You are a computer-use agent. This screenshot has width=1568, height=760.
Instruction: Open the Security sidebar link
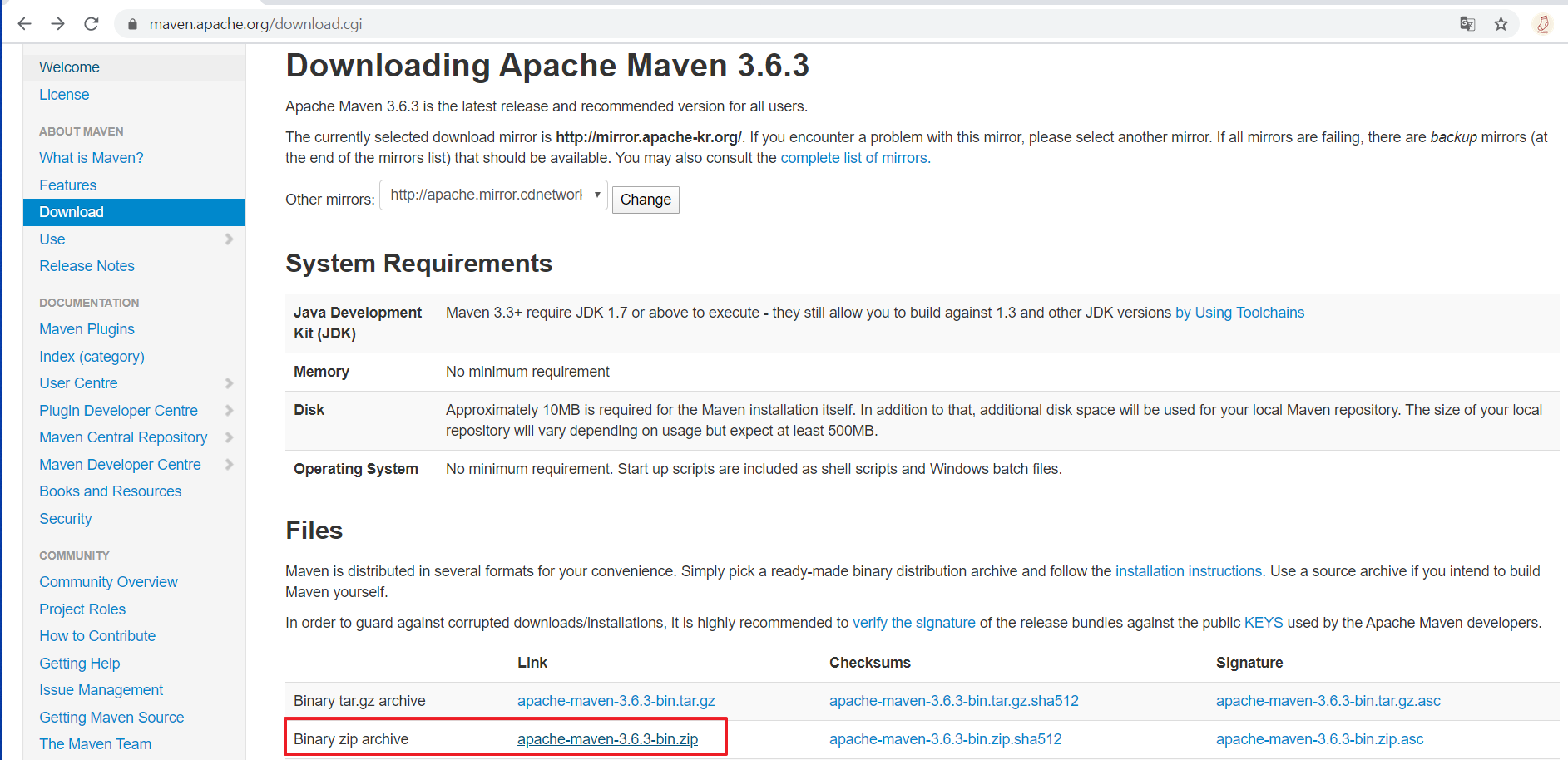pos(65,519)
